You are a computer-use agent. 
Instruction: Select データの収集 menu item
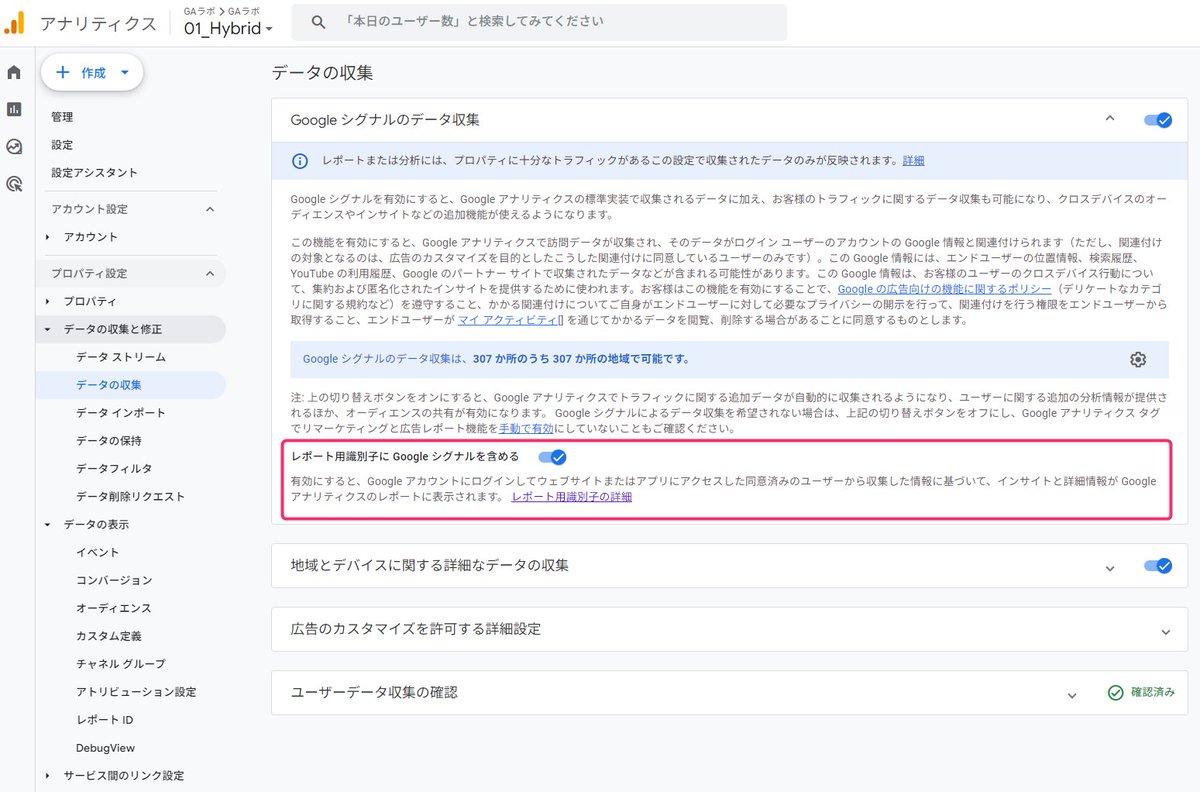coord(109,385)
